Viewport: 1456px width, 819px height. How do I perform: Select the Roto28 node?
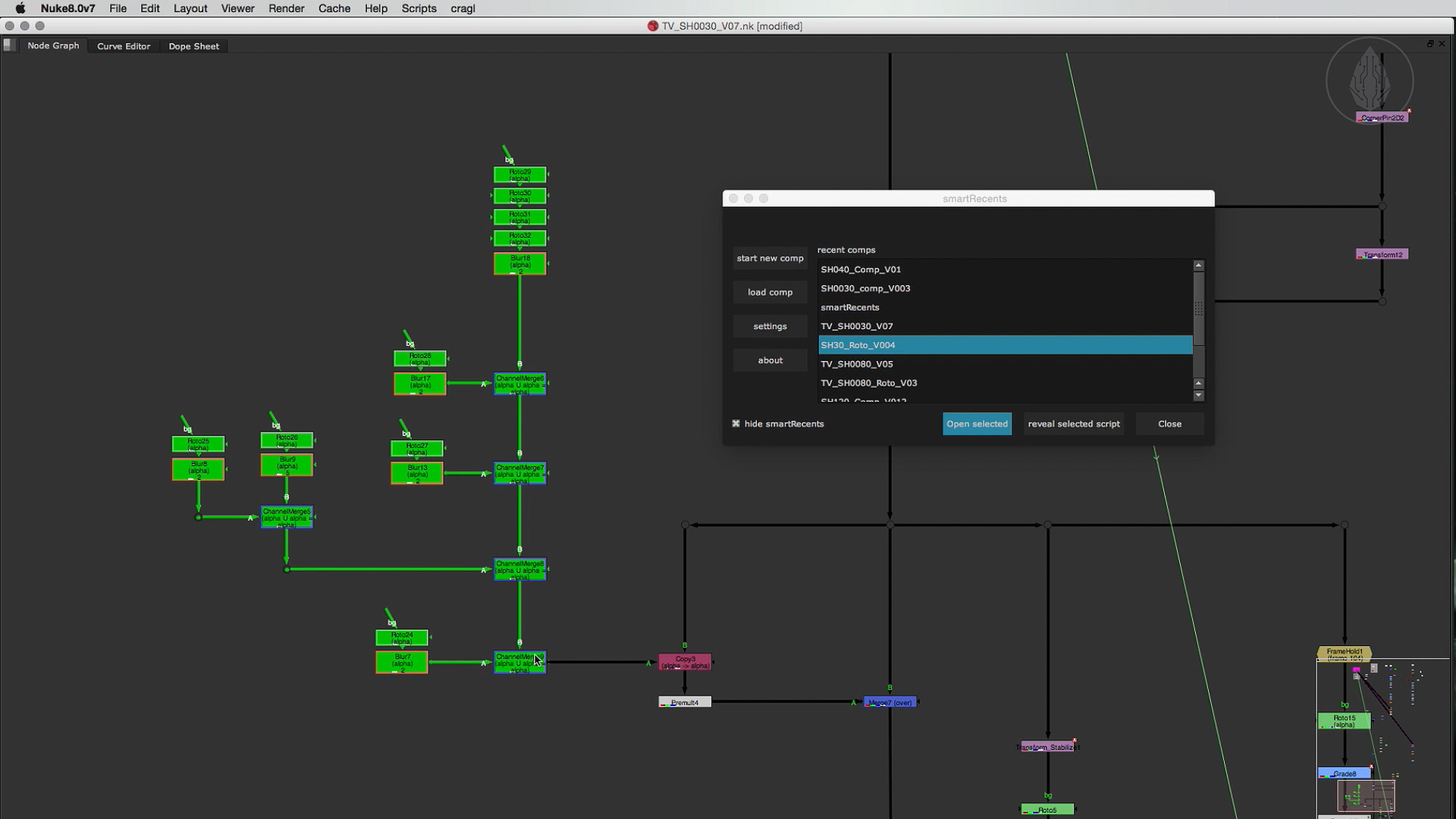(420, 359)
